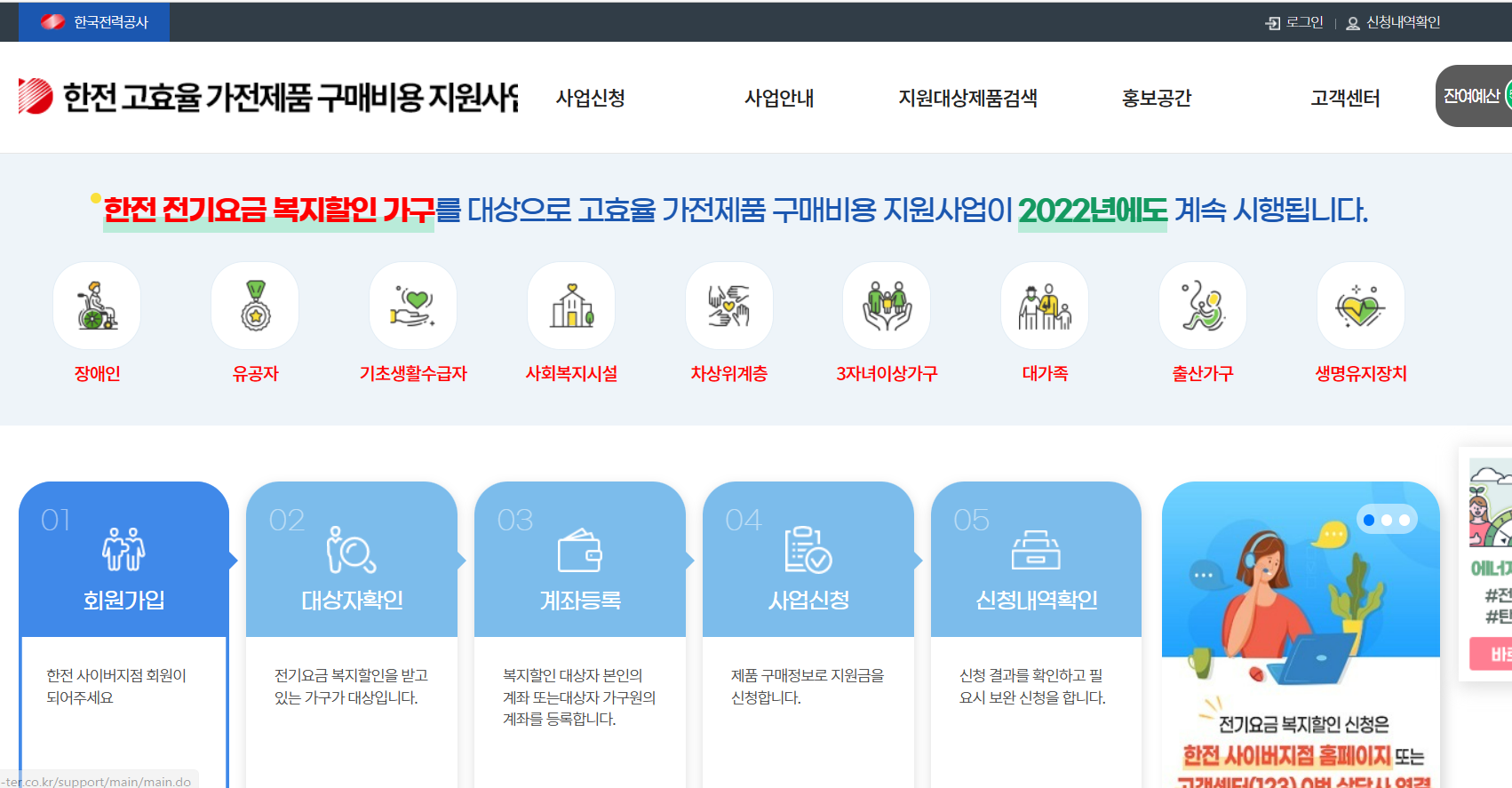Click the 생명유지장치 label text

(1361, 374)
